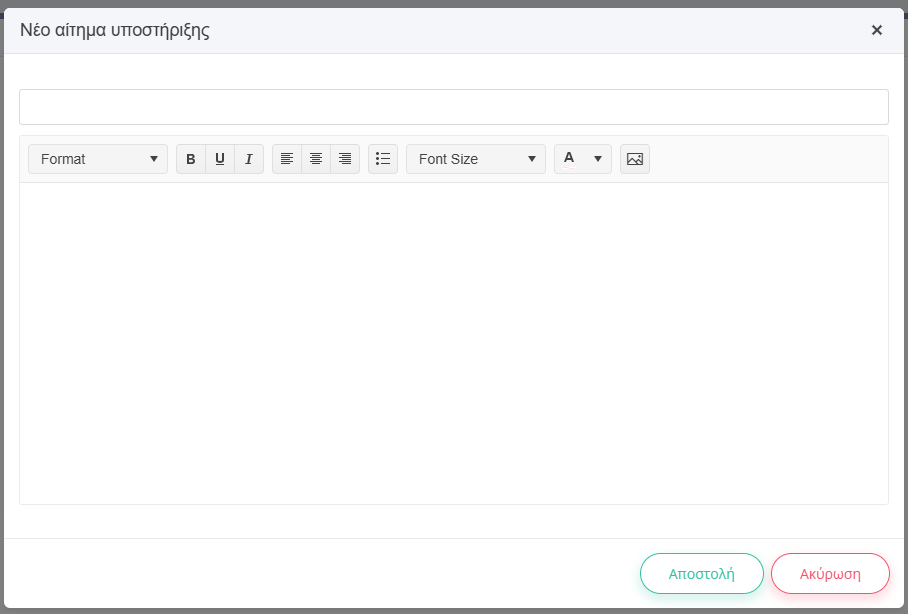Send the request with Αποστολή button

pyautogui.click(x=702, y=573)
